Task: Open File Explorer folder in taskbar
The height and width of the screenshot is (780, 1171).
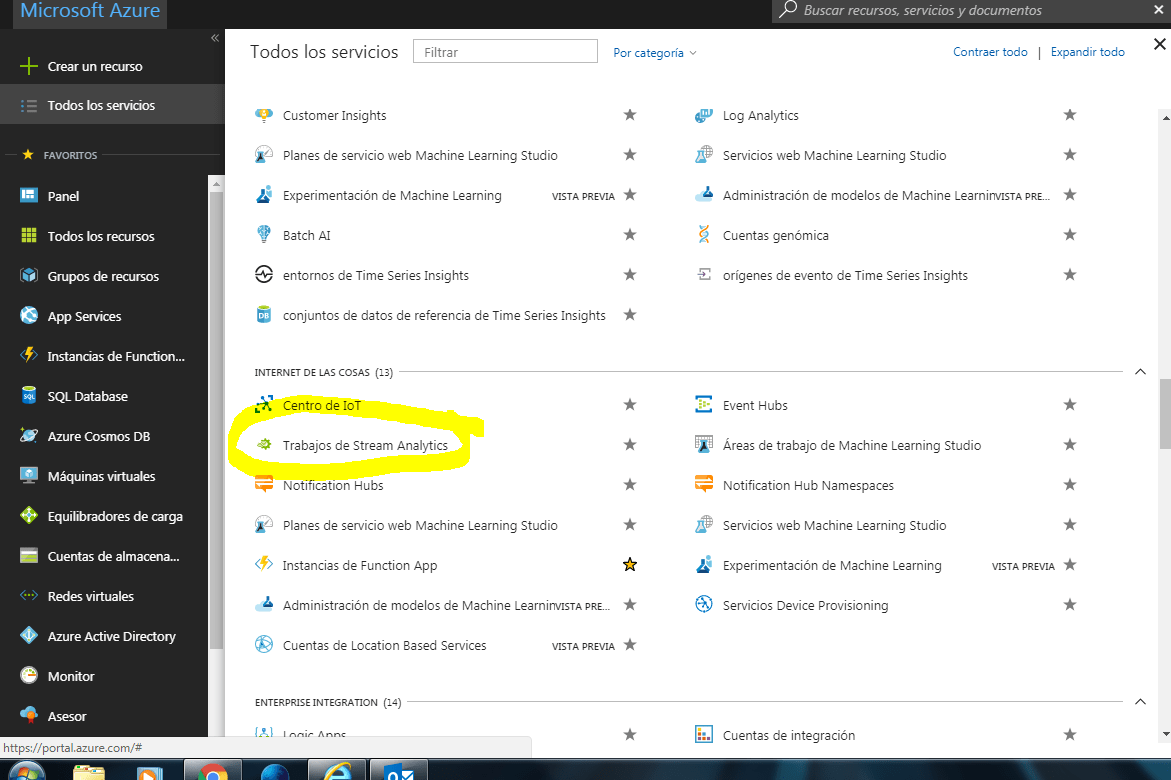Action: point(89,771)
